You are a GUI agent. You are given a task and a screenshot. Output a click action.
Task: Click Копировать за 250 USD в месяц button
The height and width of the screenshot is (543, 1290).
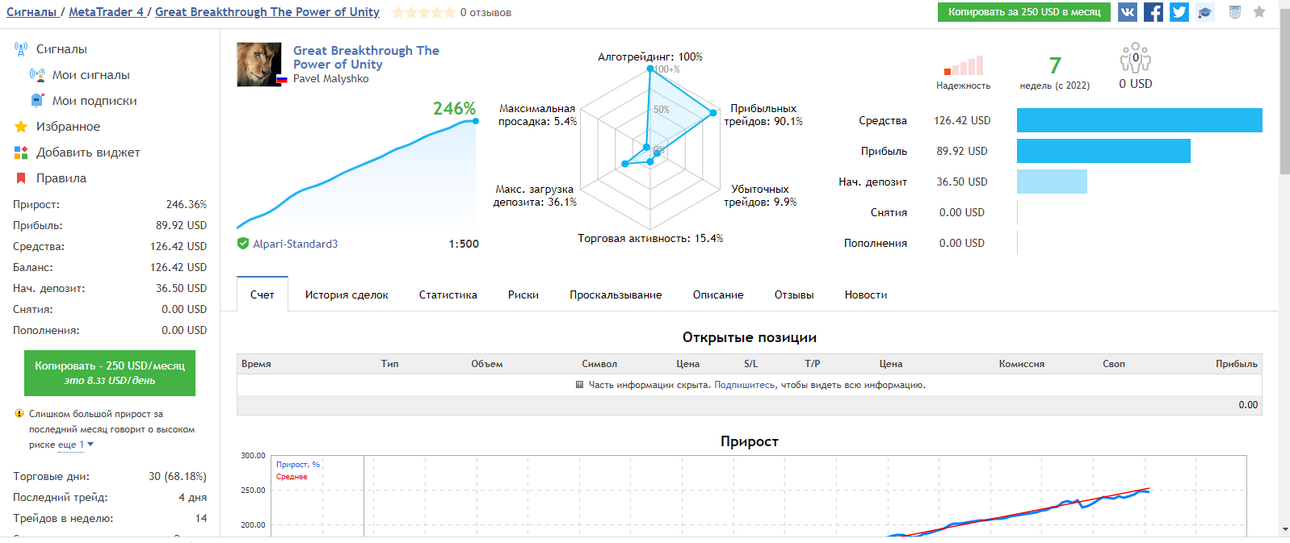pos(1024,12)
